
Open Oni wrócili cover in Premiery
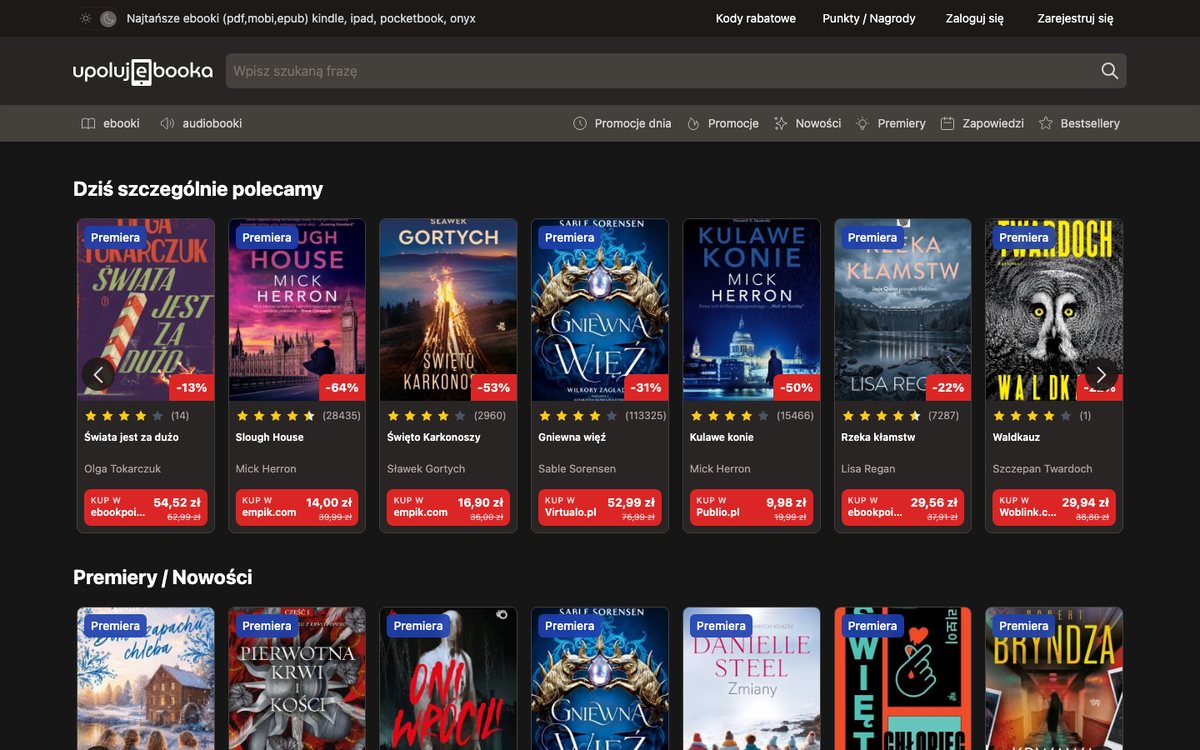point(448,679)
